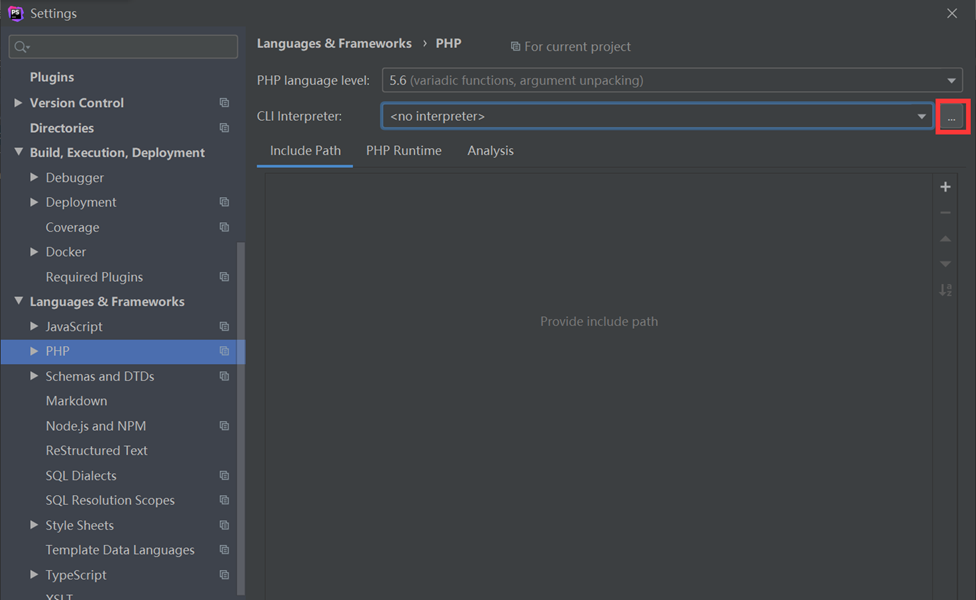
Task: Select ReStructured Text item
Action: pos(96,451)
